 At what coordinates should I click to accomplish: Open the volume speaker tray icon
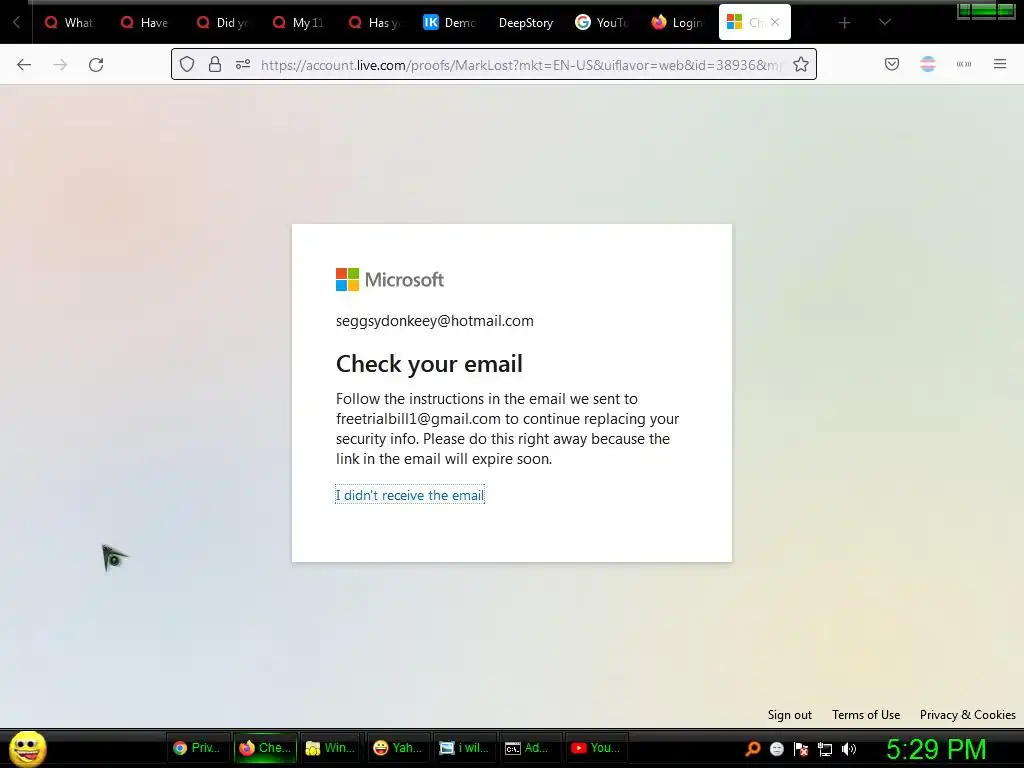849,749
